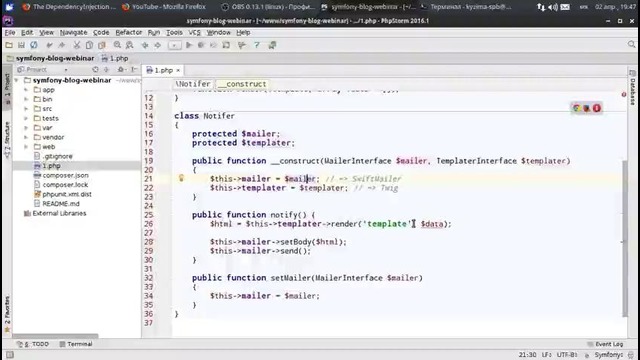Toggle the Database tool window button
Screen dimensions: 640x360
(632, 87)
